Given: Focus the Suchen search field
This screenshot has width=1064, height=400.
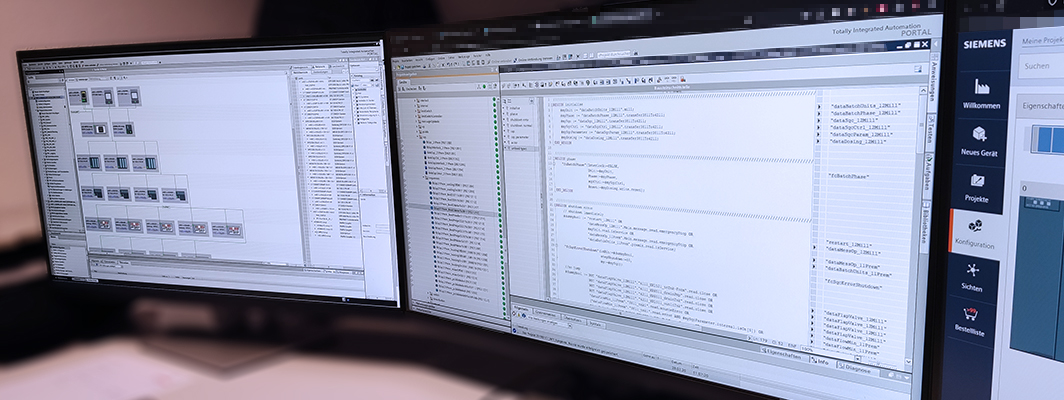Looking at the screenshot, I should click(x=1040, y=66).
